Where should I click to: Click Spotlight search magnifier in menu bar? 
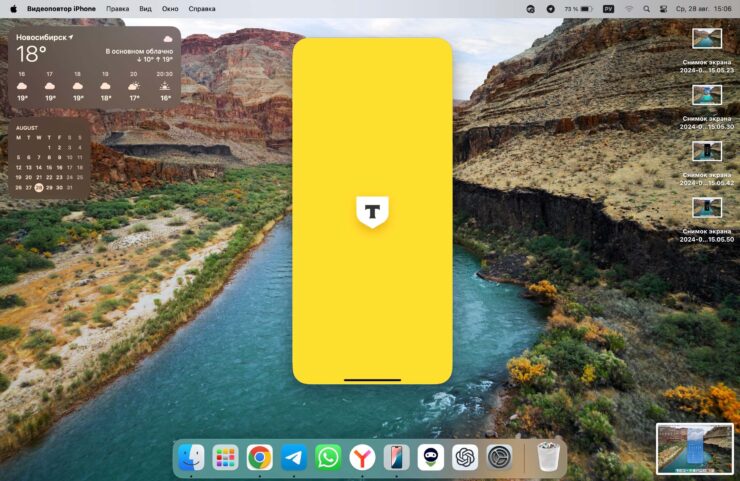point(646,8)
